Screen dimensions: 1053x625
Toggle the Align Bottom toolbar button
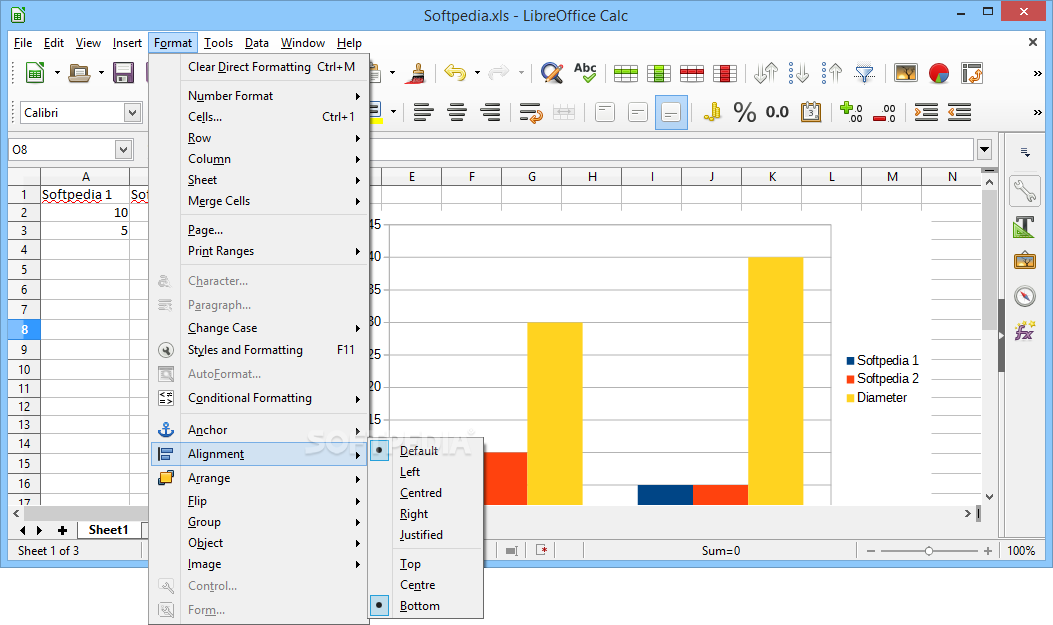(671, 112)
